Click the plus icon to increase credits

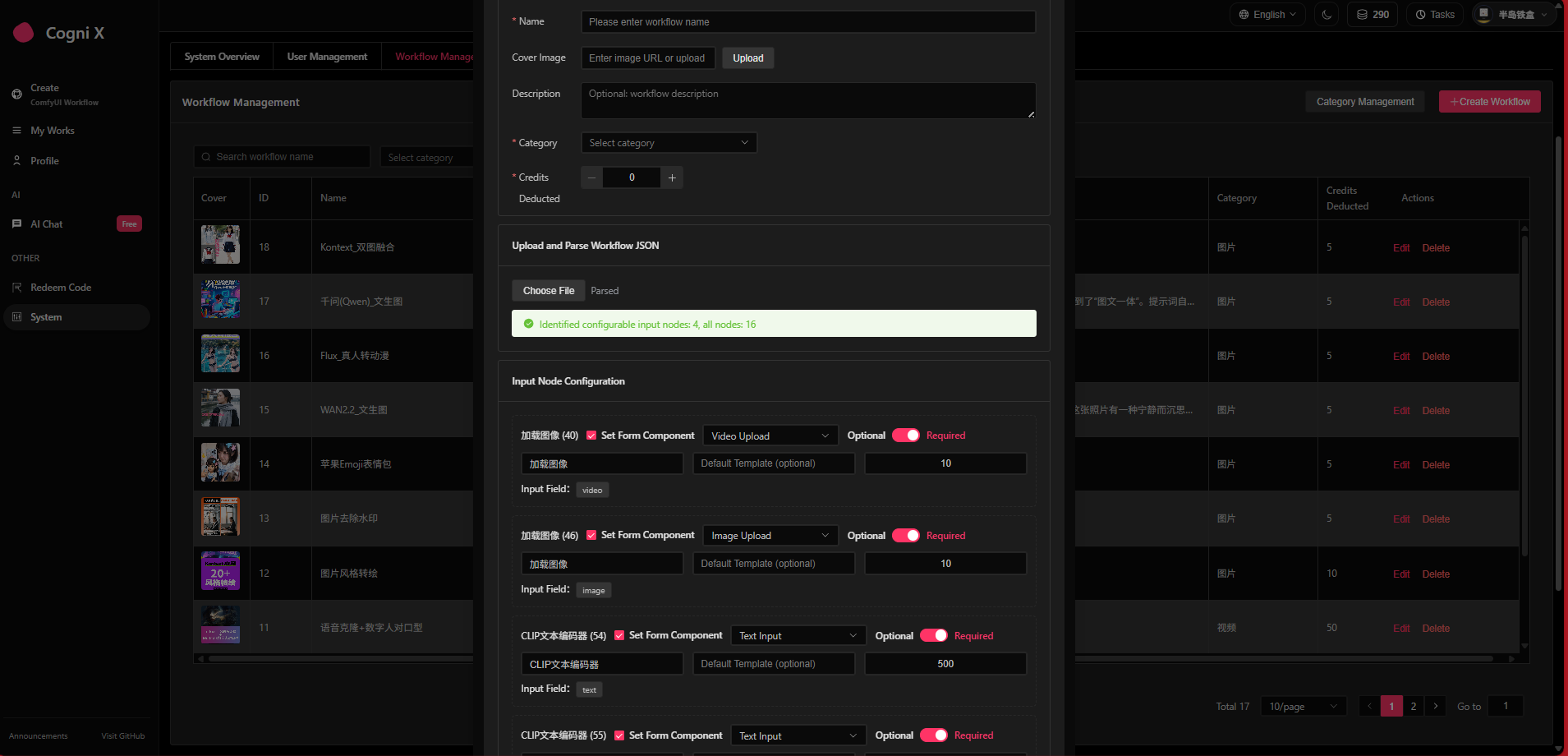coord(672,177)
